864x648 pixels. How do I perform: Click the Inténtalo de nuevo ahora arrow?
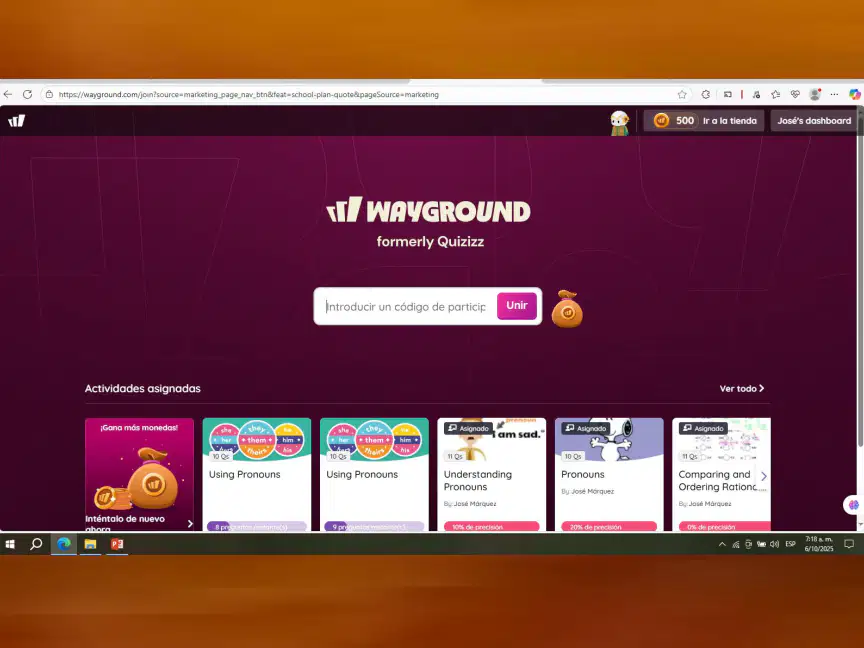[x=190, y=523]
